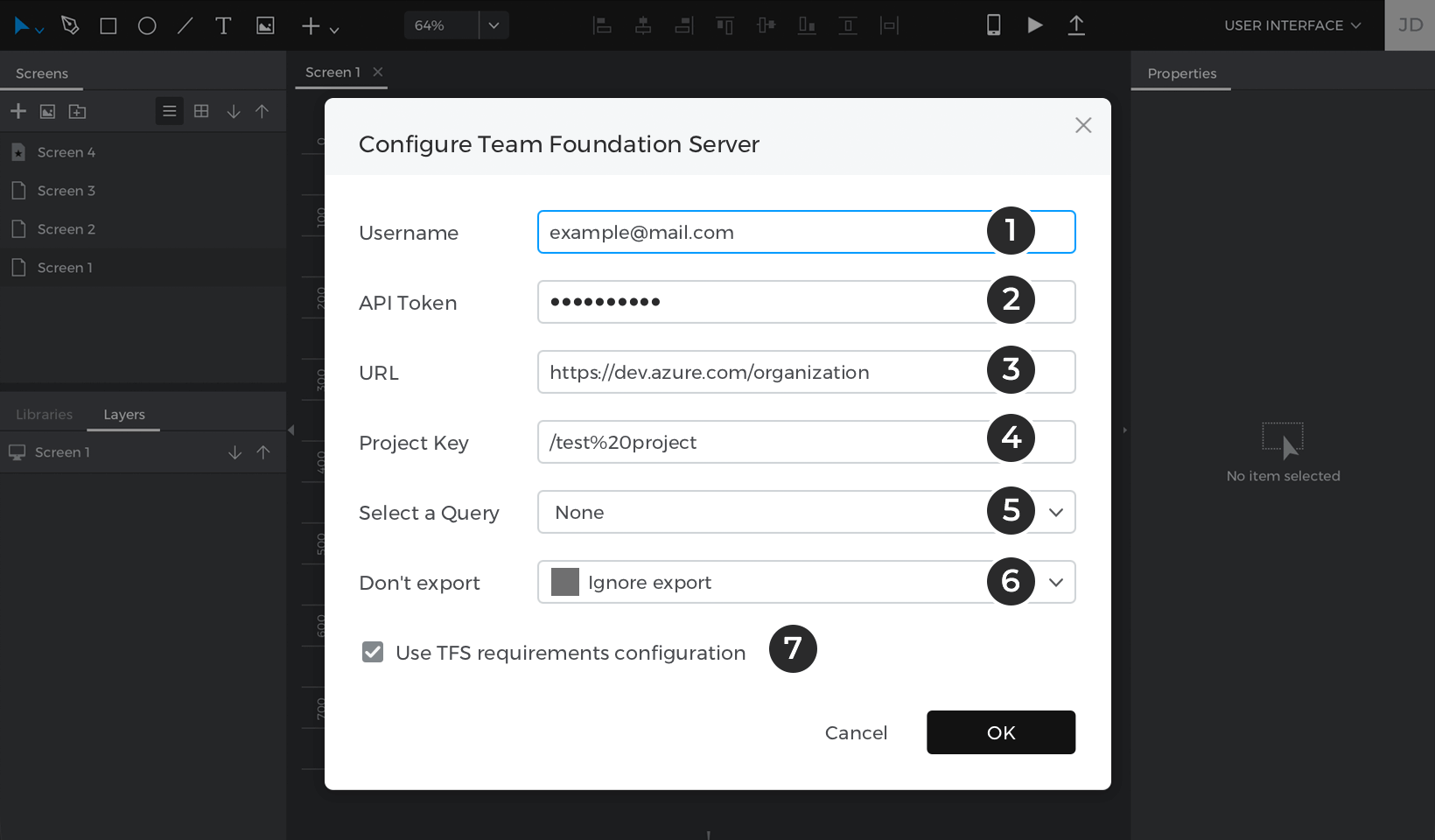Viewport: 1435px width, 840px height.
Task: Move screen down in Screens panel
Action: (x=234, y=111)
